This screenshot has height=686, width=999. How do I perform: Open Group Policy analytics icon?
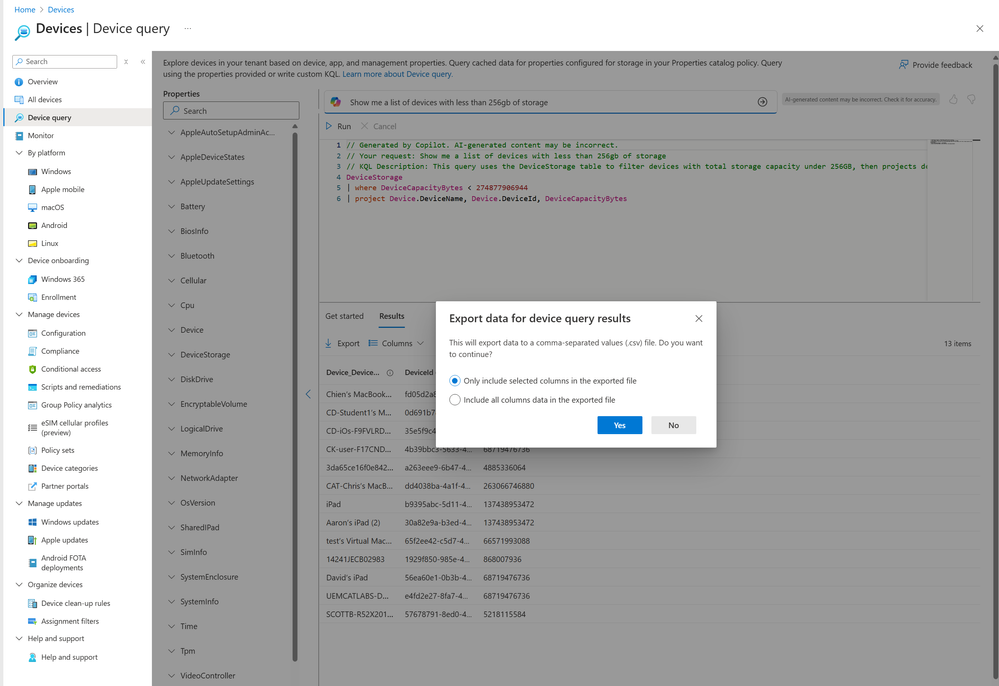click(x=32, y=405)
